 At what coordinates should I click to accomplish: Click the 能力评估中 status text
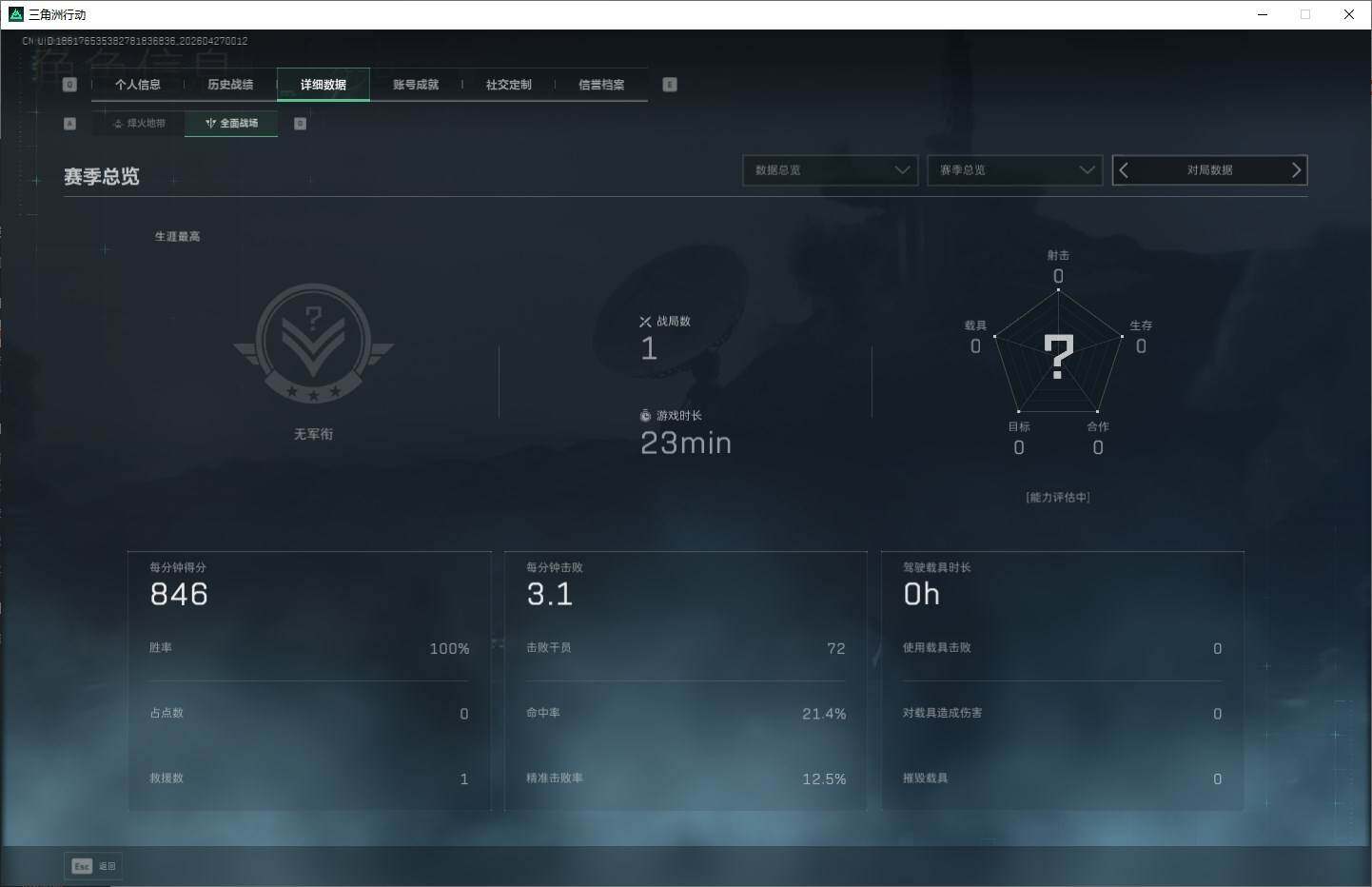pyautogui.click(x=1058, y=498)
